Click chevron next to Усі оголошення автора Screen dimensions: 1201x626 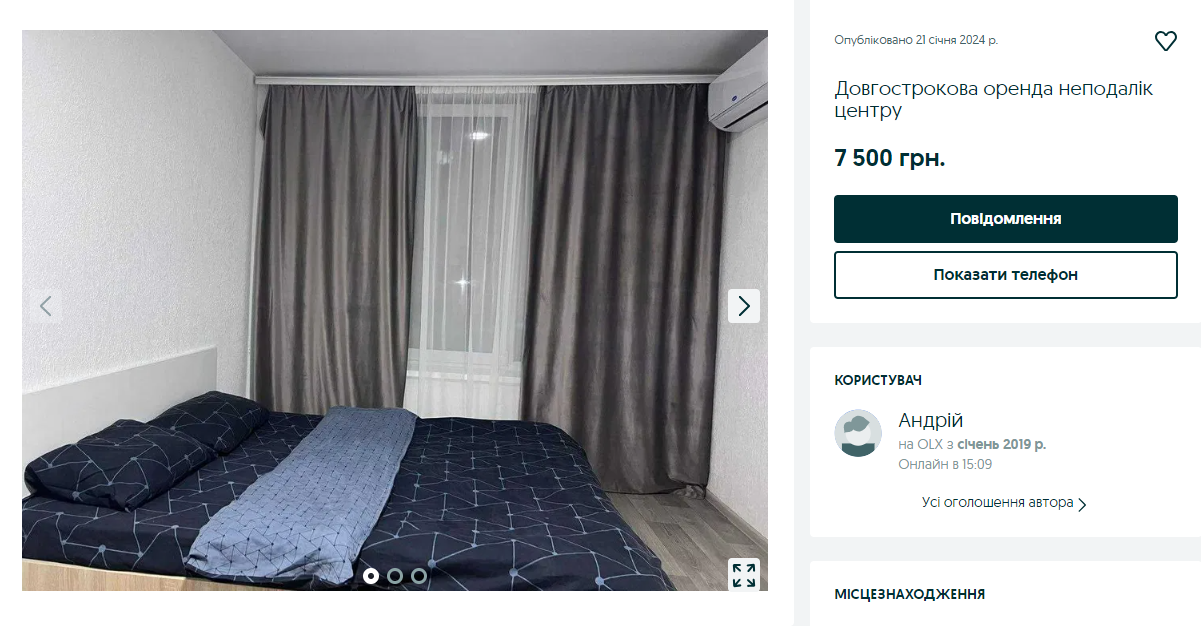pyautogui.click(x=1082, y=504)
